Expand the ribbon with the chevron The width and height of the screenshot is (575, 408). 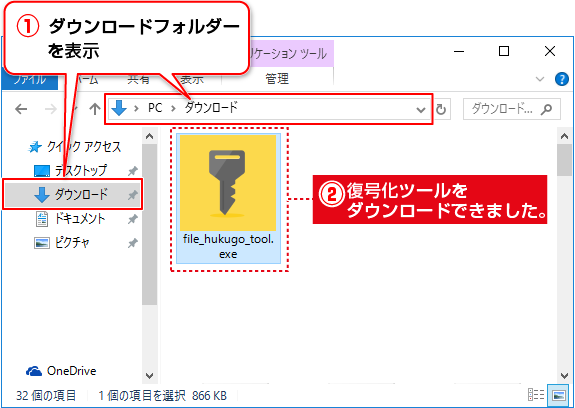(540, 79)
